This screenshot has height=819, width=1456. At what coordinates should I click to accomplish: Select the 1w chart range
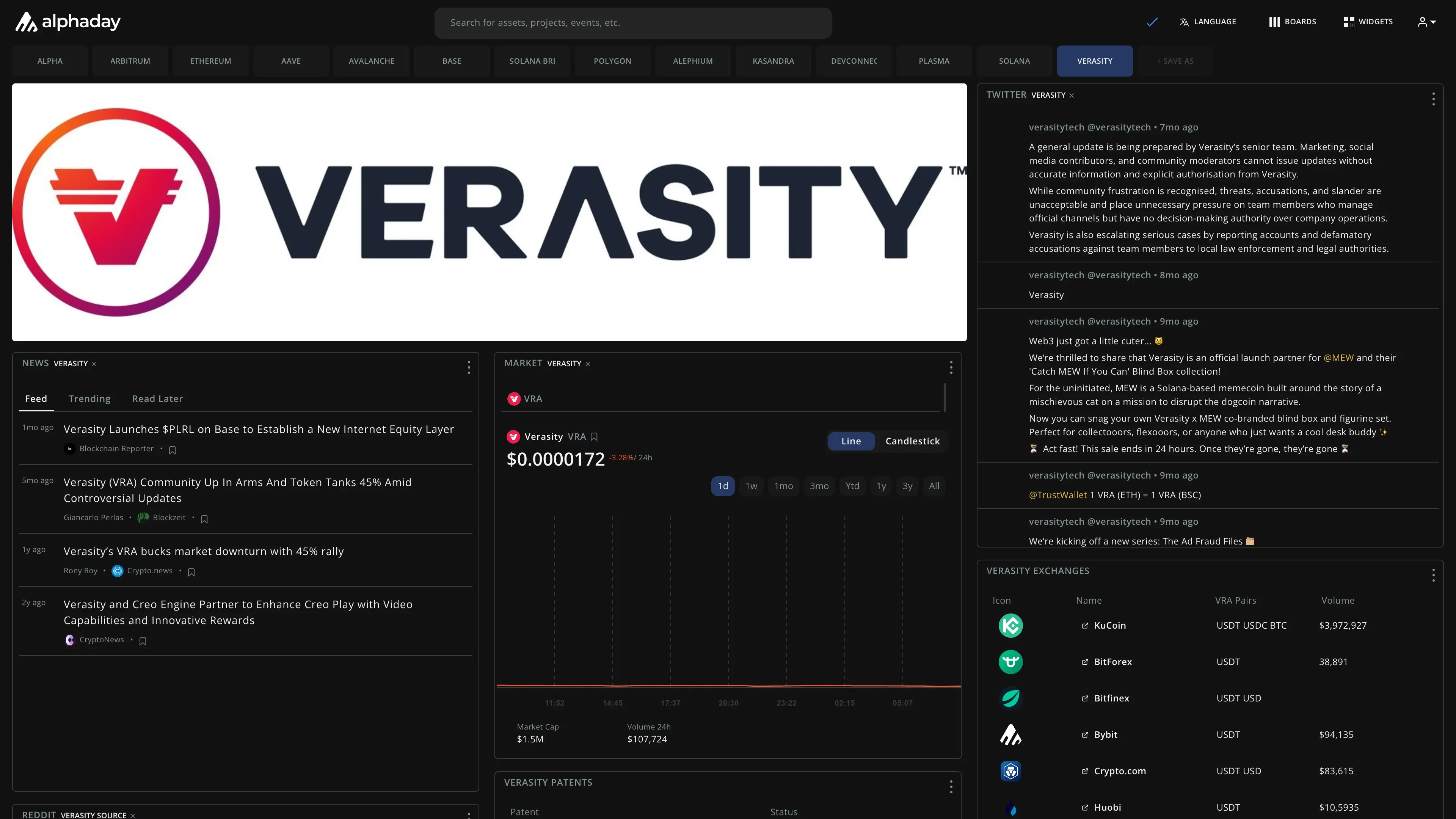[751, 486]
